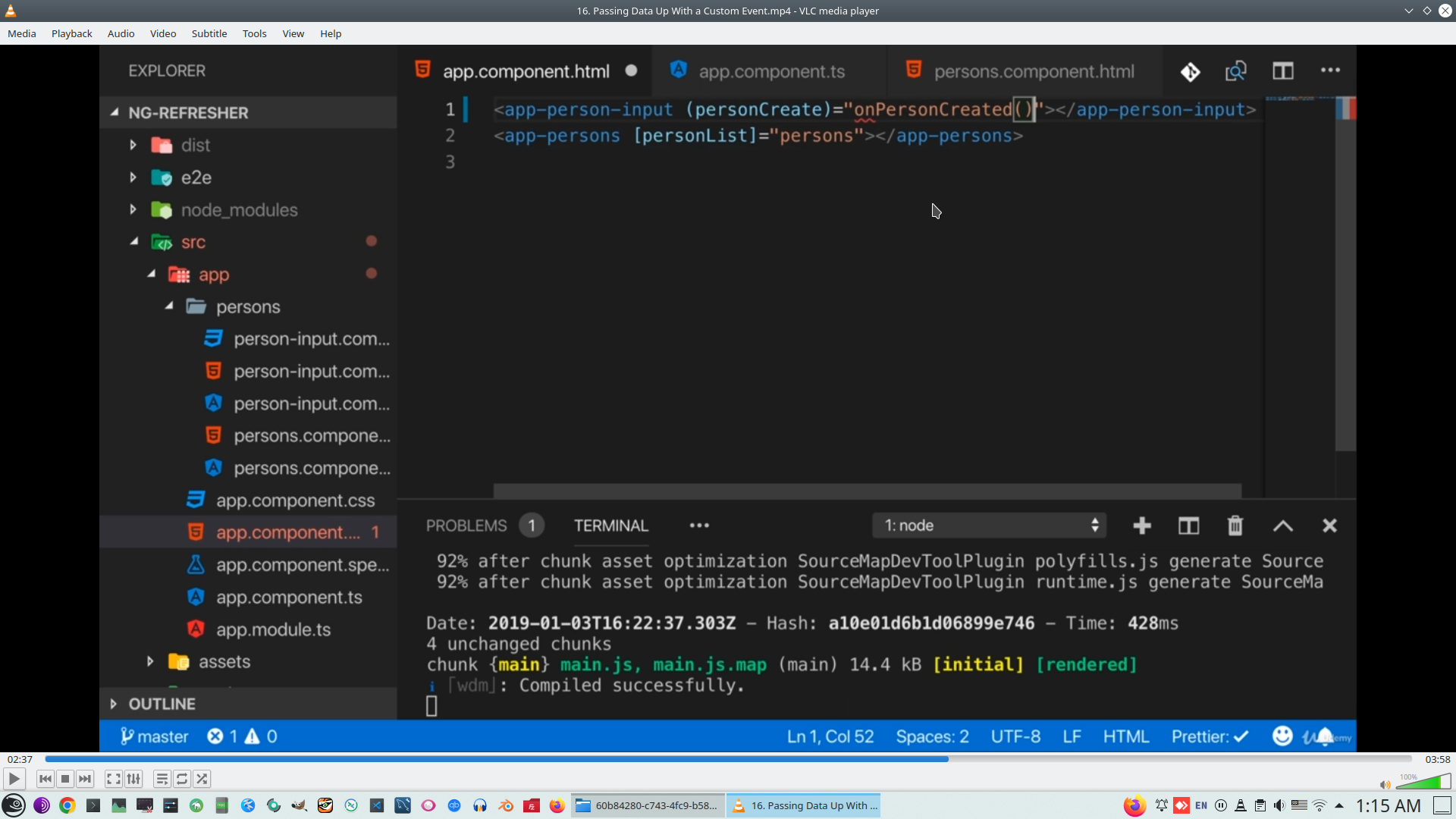
Task: Open the Playback menu
Action: pos(71,33)
